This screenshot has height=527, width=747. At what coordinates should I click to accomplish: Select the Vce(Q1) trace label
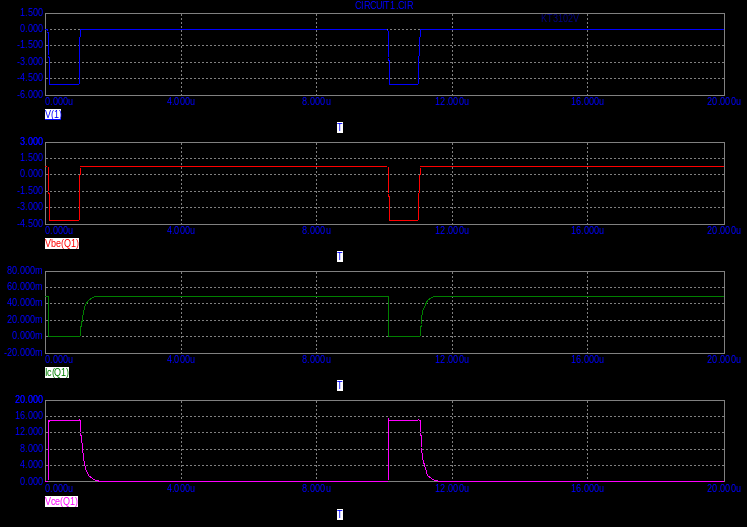pyautogui.click(x=61, y=502)
